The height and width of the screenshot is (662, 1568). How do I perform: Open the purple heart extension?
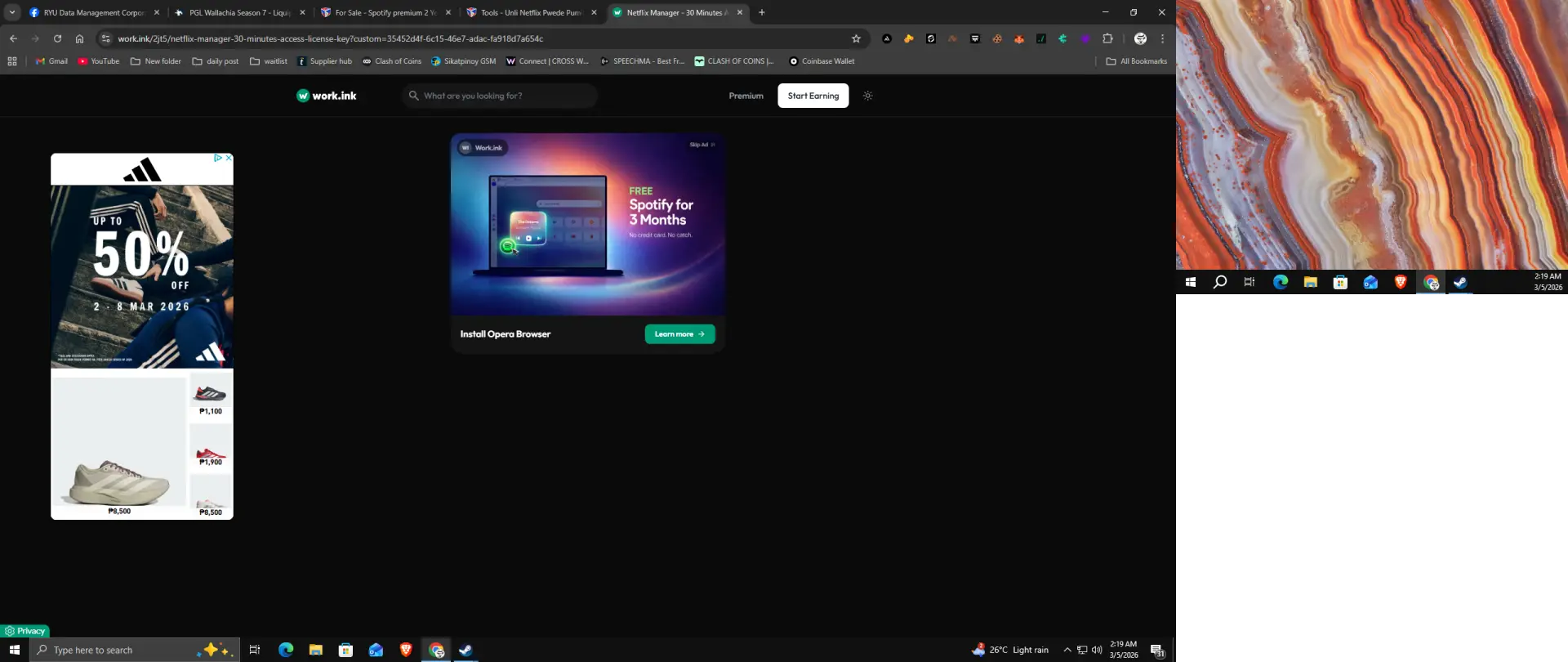tap(1085, 38)
